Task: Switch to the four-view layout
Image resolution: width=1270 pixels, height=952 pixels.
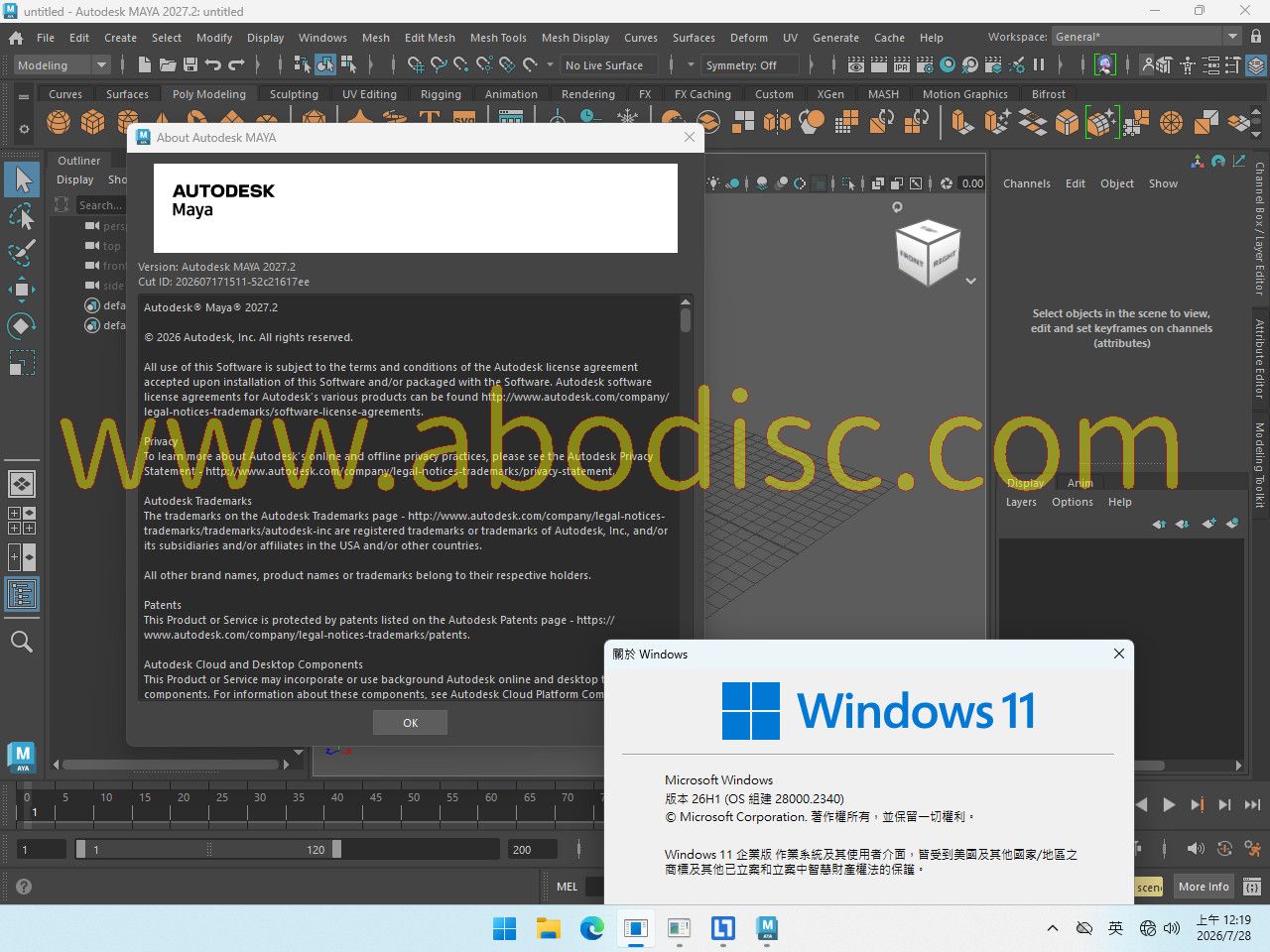Action: tap(22, 521)
